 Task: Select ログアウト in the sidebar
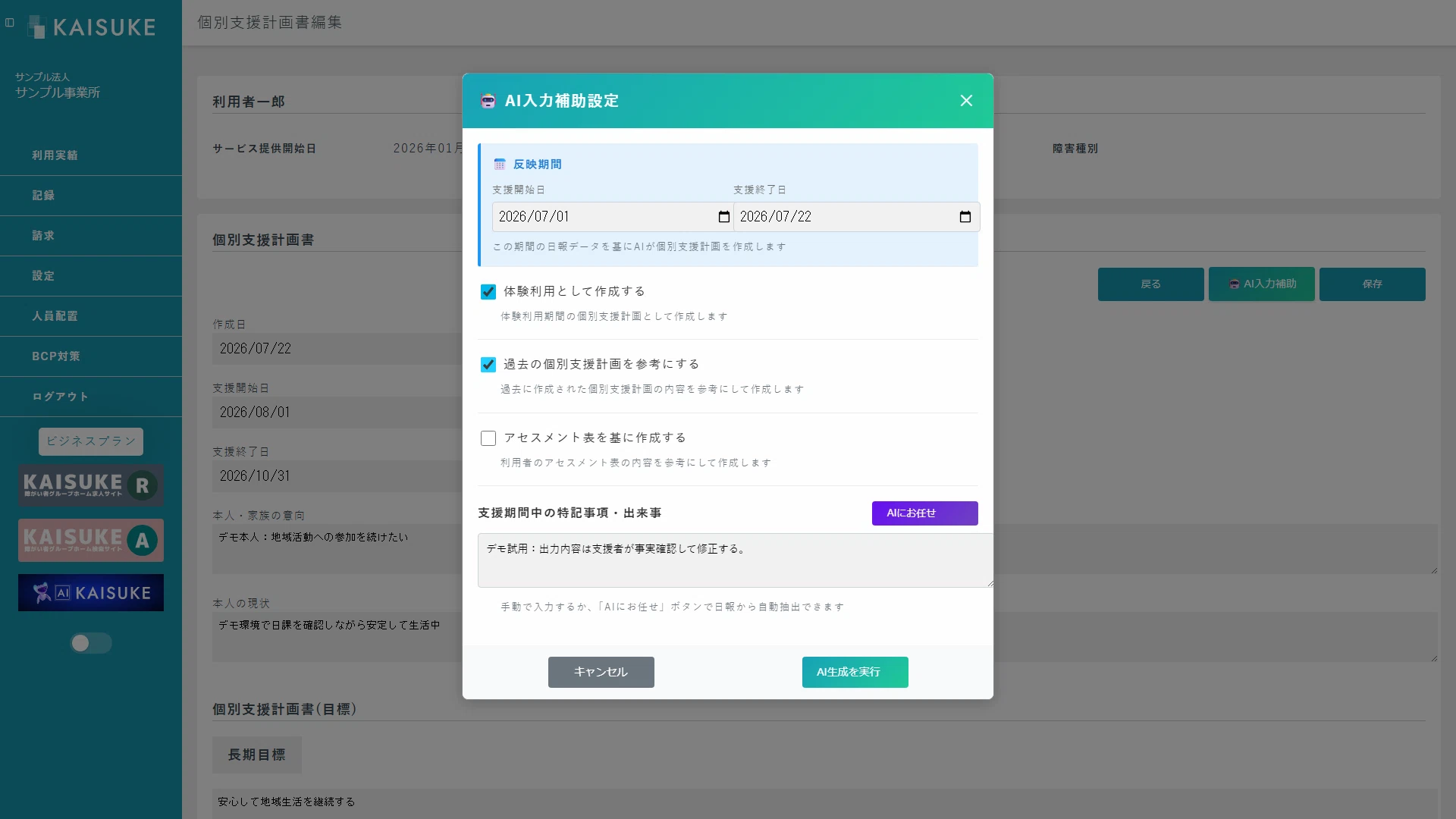coord(91,397)
